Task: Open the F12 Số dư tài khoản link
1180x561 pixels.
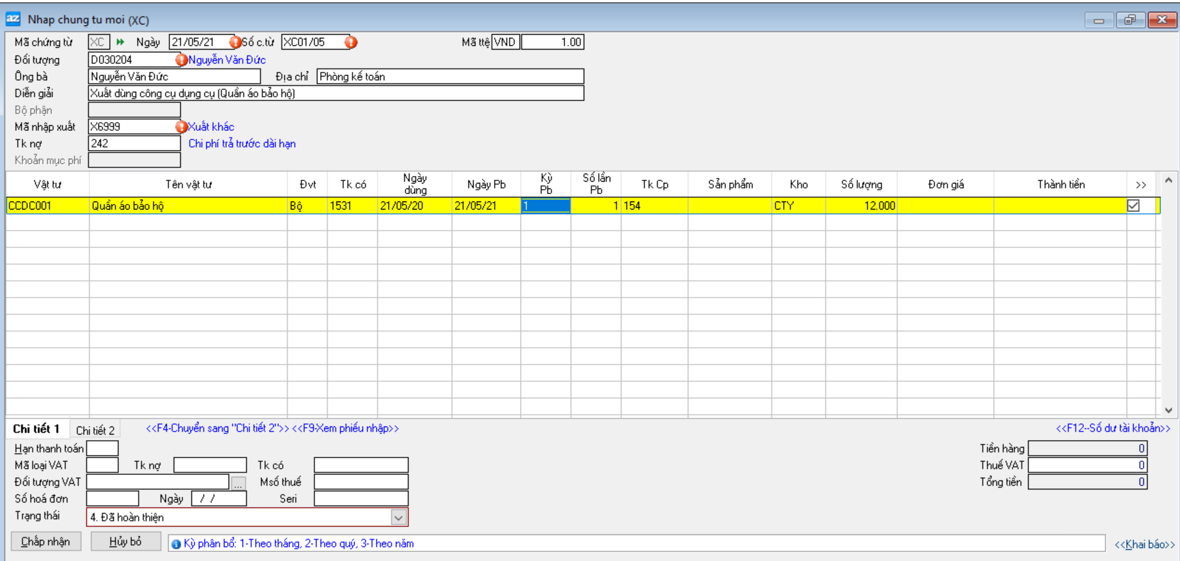Action: click(x=1113, y=429)
